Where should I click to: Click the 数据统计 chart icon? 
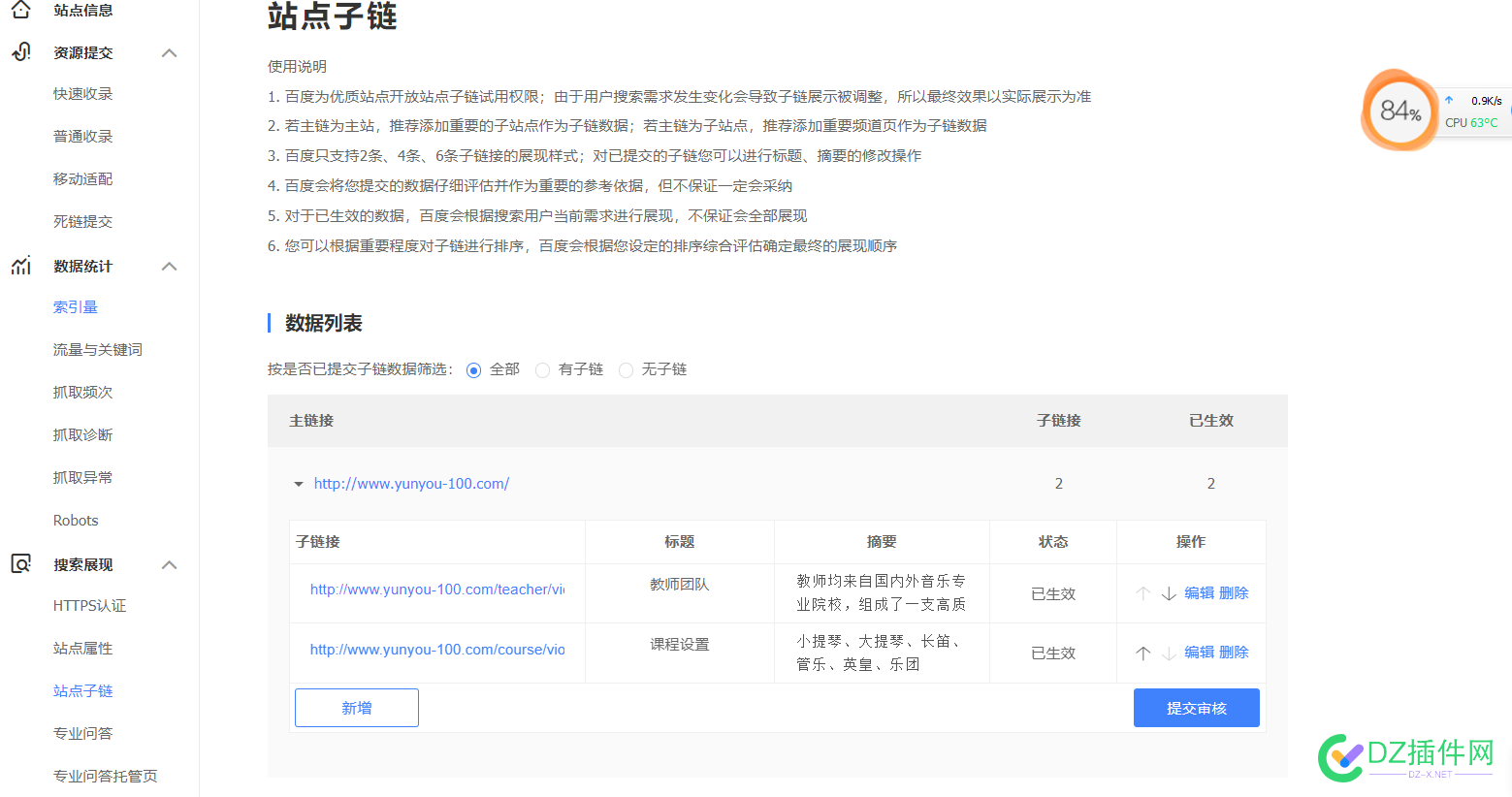pyautogui.click(x=20, y=266)
